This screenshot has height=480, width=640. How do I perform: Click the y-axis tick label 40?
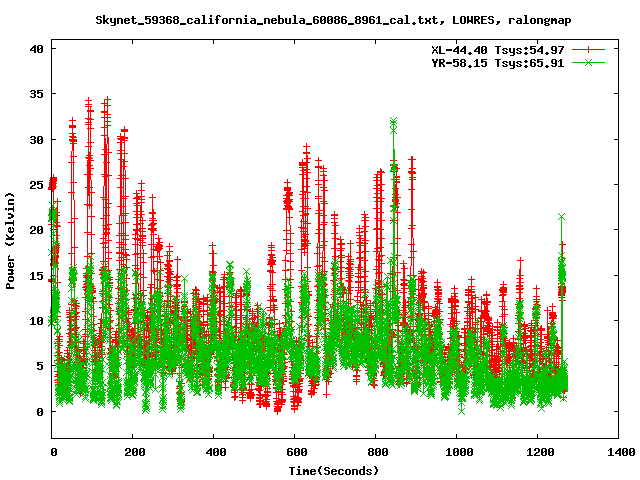click(x=36, y=49)
